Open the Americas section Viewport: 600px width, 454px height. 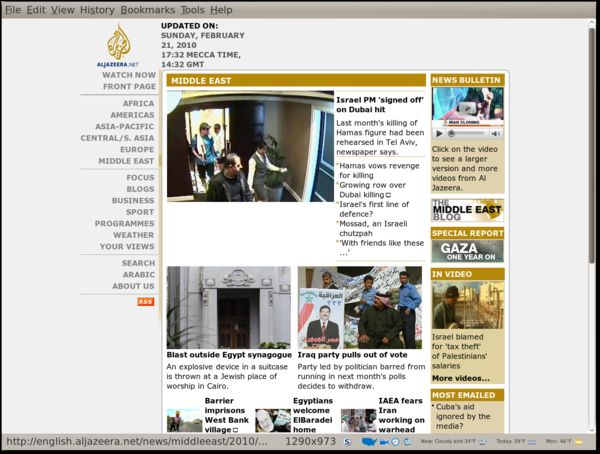(132, 115)
